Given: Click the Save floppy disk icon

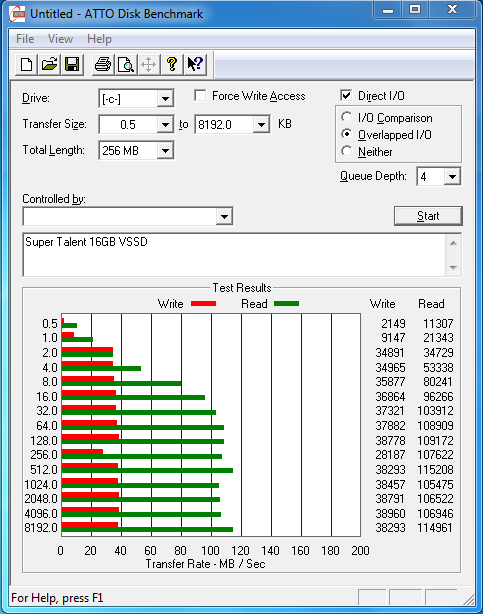Looking at the screenshot, I should [x=72, y=64].
